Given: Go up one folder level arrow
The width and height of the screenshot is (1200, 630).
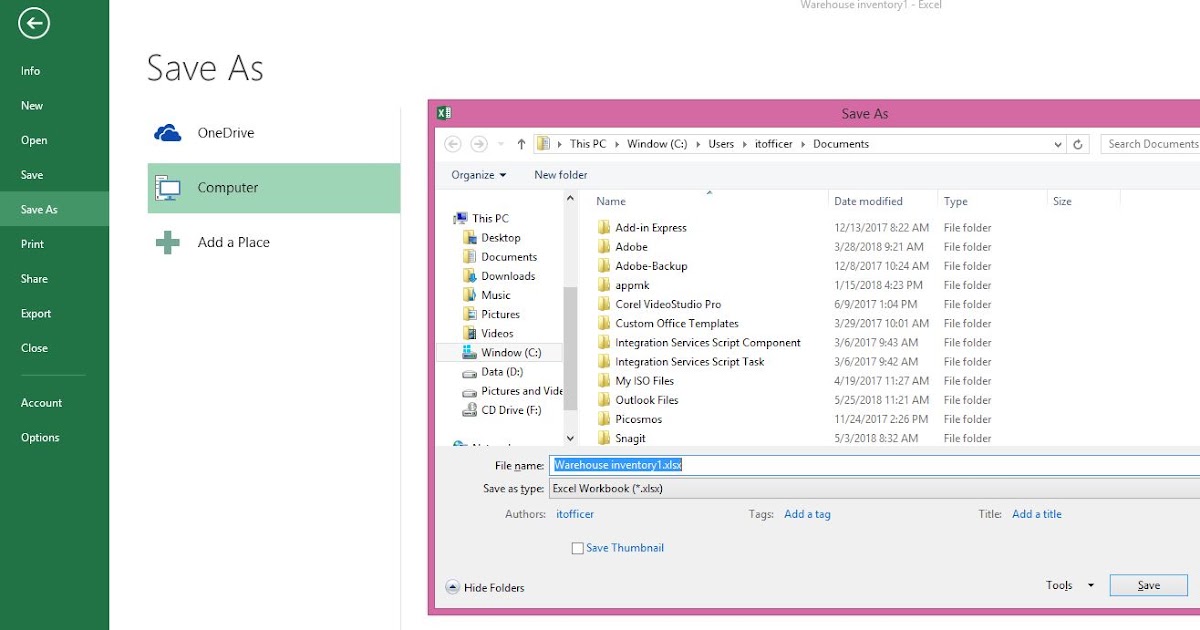Looking at the screenshot, I should pyautogui.click(x=521, y=144).
